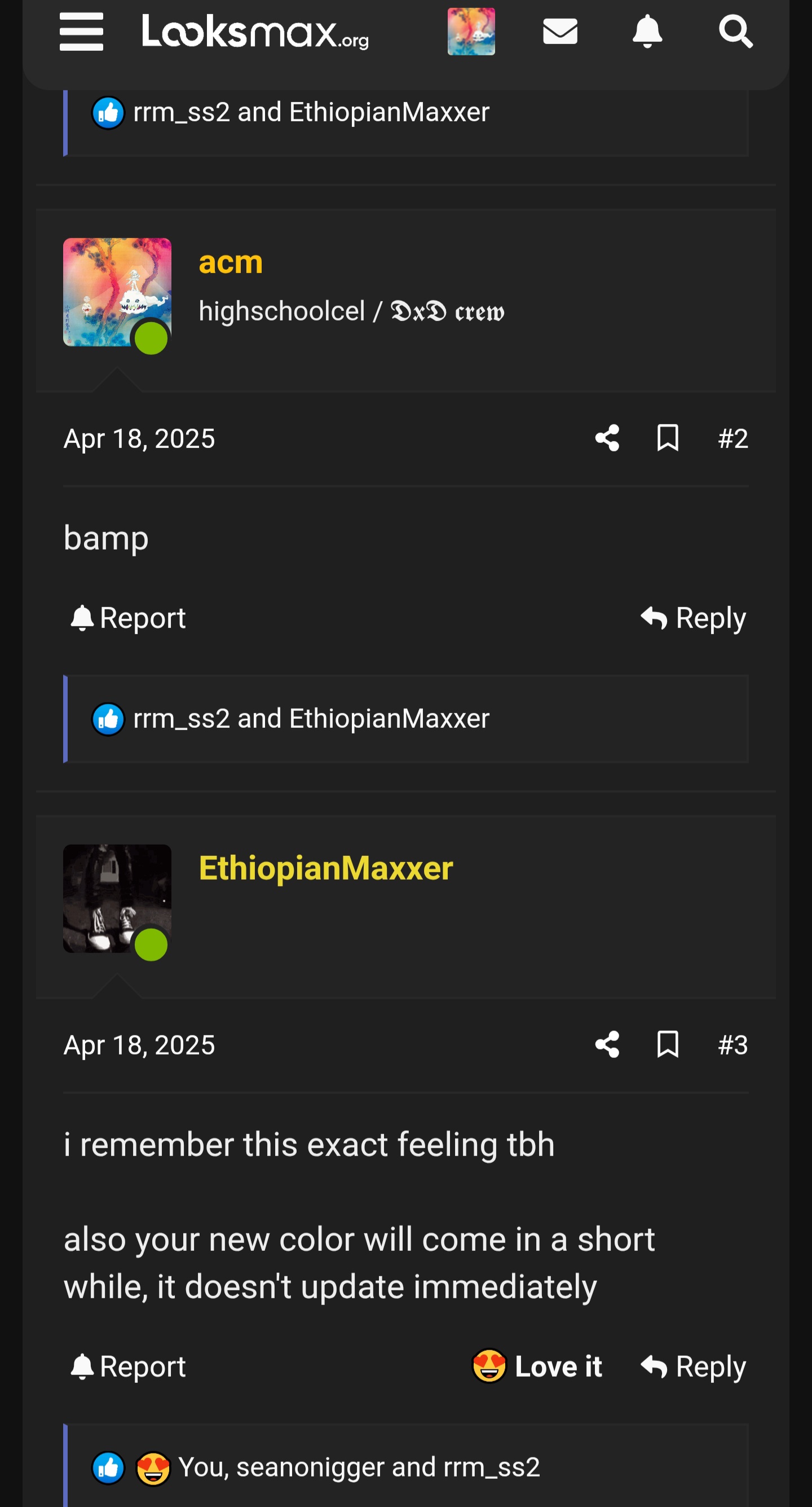Share post #2 via share icon

pyautogui.click(x=607, y=438)
